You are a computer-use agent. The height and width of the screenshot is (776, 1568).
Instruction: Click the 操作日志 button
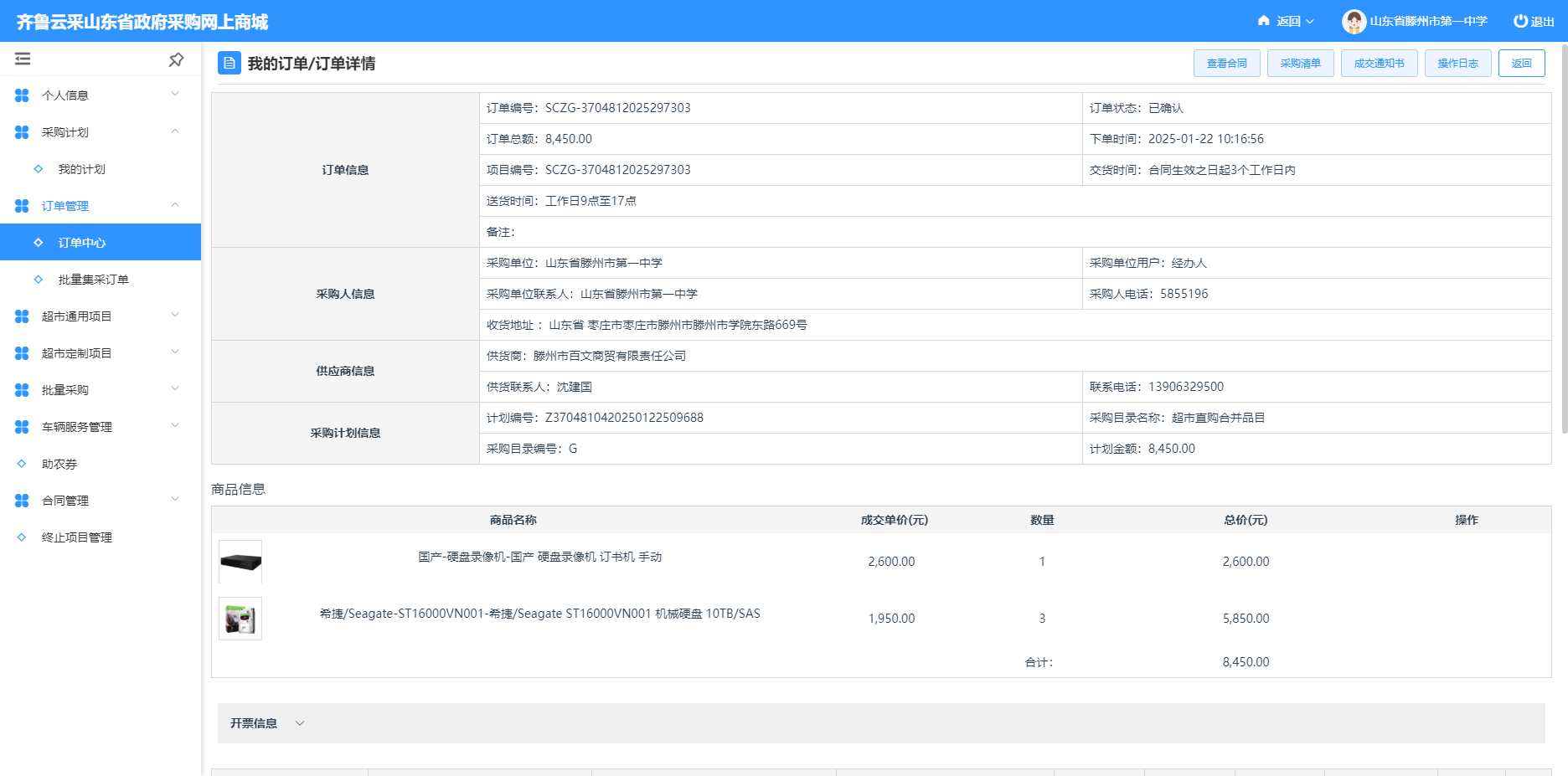pyautogui.click(x=1458, y=63)
